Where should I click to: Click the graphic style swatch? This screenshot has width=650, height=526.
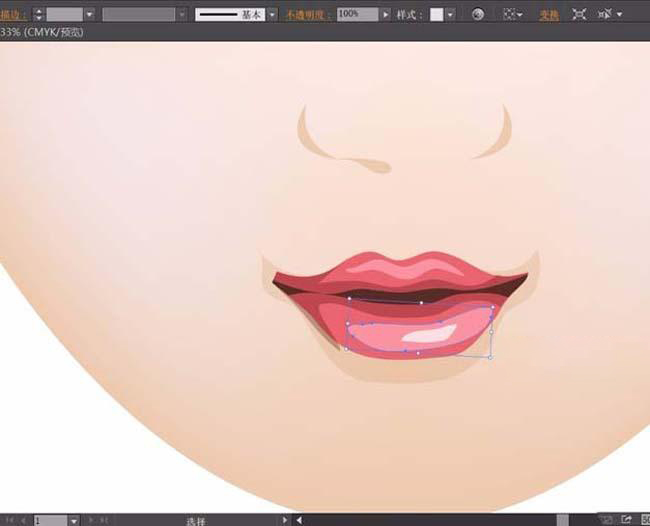tap(436, 15)
